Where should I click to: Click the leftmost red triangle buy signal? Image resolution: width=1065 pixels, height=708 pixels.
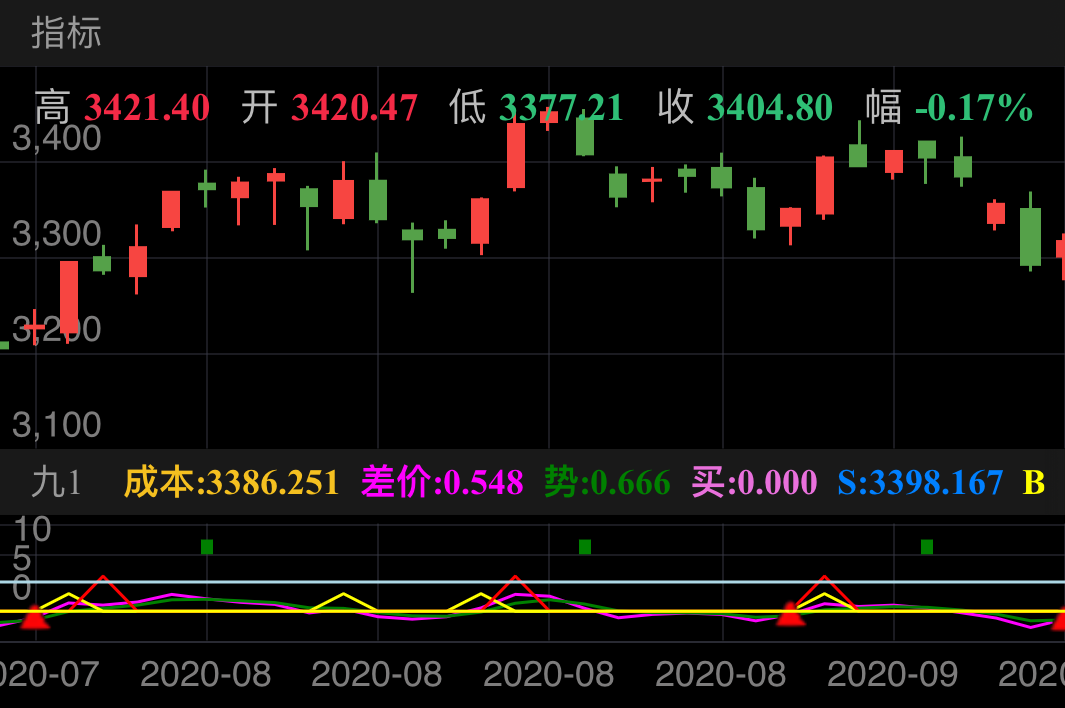(35, 617)
